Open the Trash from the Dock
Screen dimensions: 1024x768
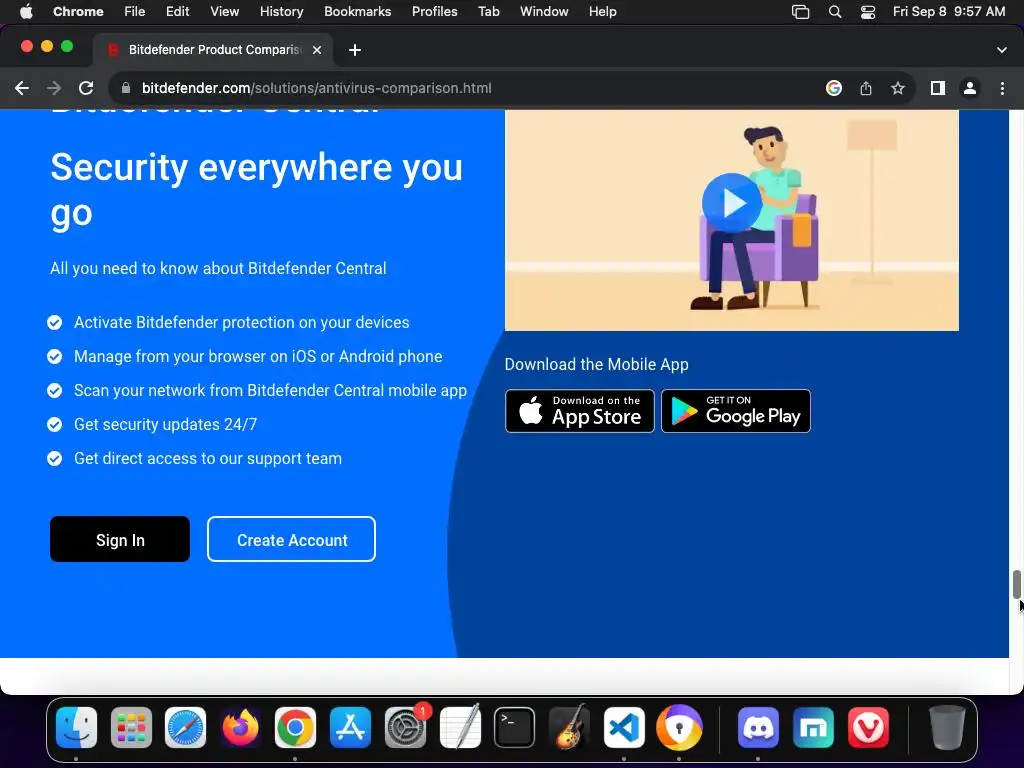tap(947, 727)
